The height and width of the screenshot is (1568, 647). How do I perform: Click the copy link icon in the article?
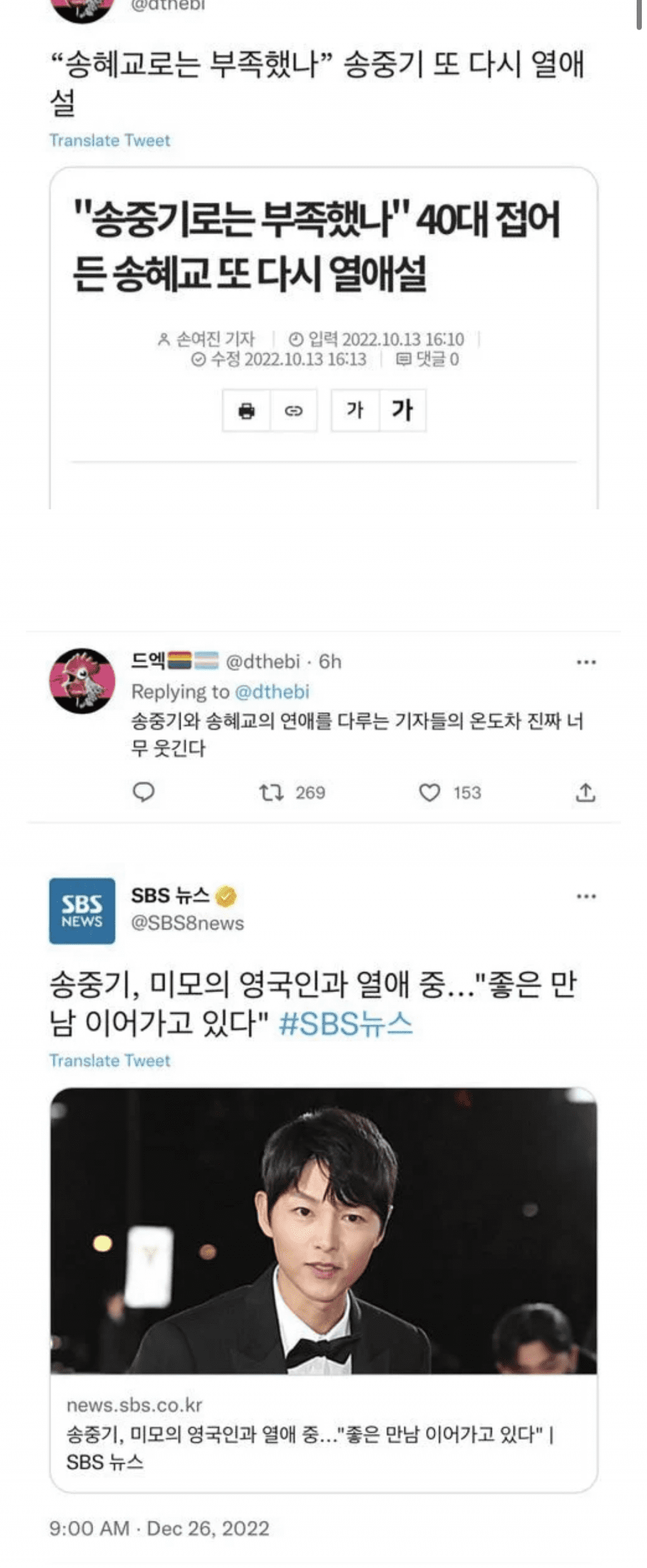pyautogui.click(x=294, y=410)
